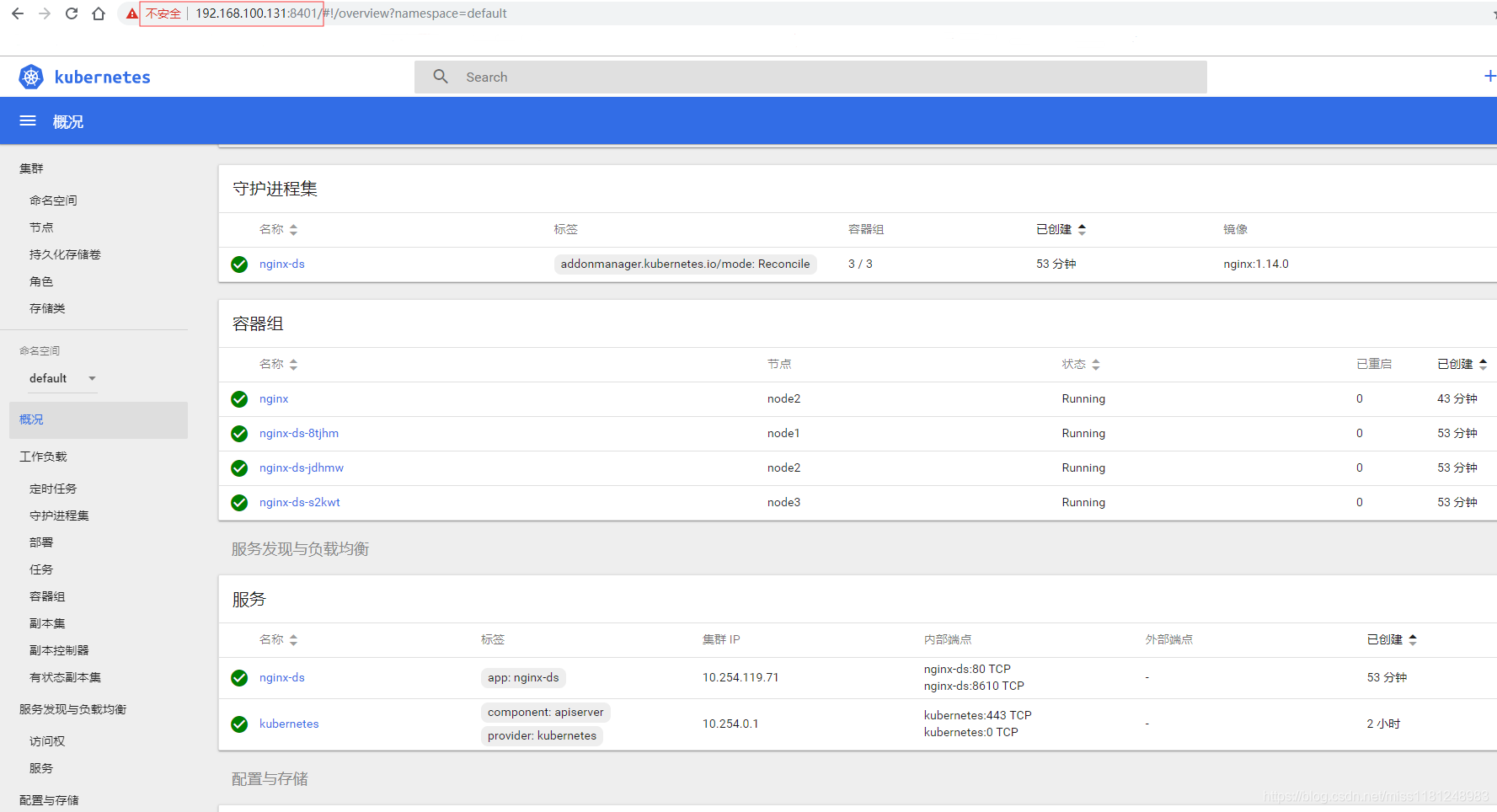Open 服务发现与负载均衡 in the sidebar
This screenshot has height=812, width=1497.
click(x=72, y=709)
